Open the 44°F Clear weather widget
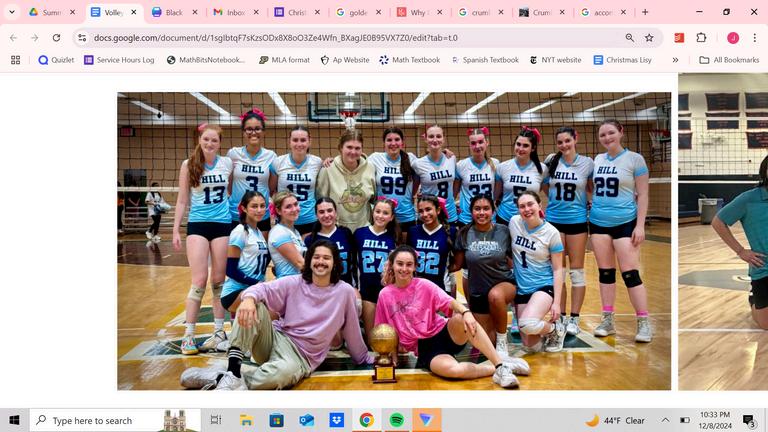The height and width of the screenshot is (432, 768). pyautogui.click(x=615, y=420)
